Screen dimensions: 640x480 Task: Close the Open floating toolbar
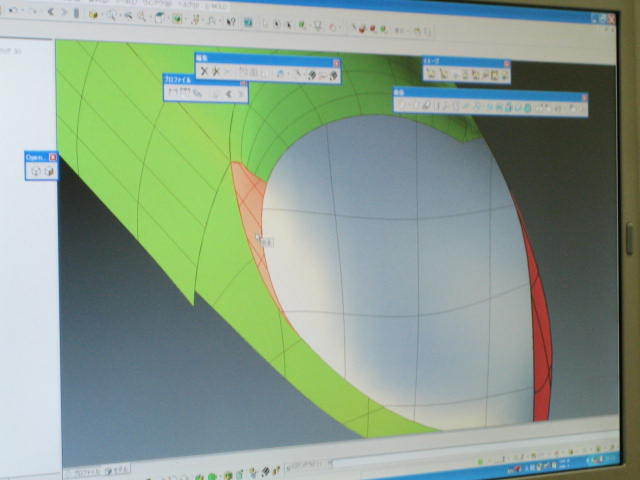click(x=53, y=157)
